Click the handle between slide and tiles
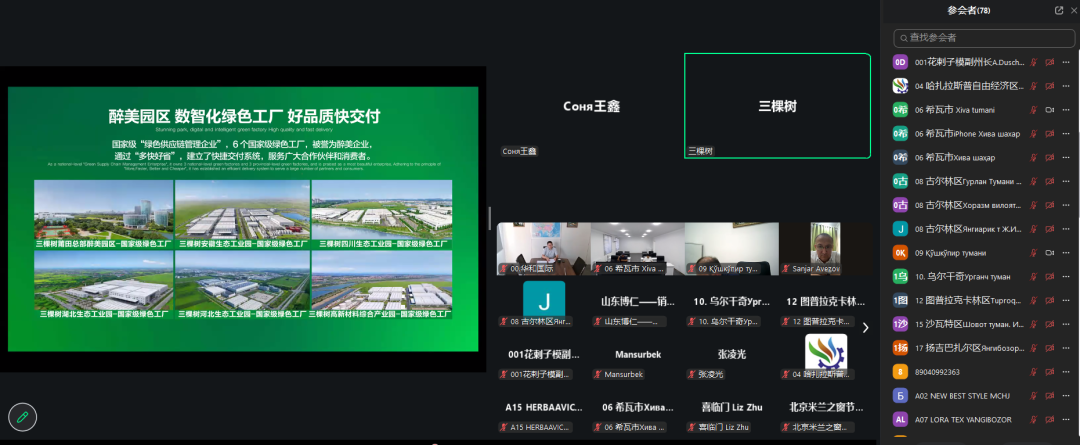Viewport: 1080px width, 445px height. point(490,218)
